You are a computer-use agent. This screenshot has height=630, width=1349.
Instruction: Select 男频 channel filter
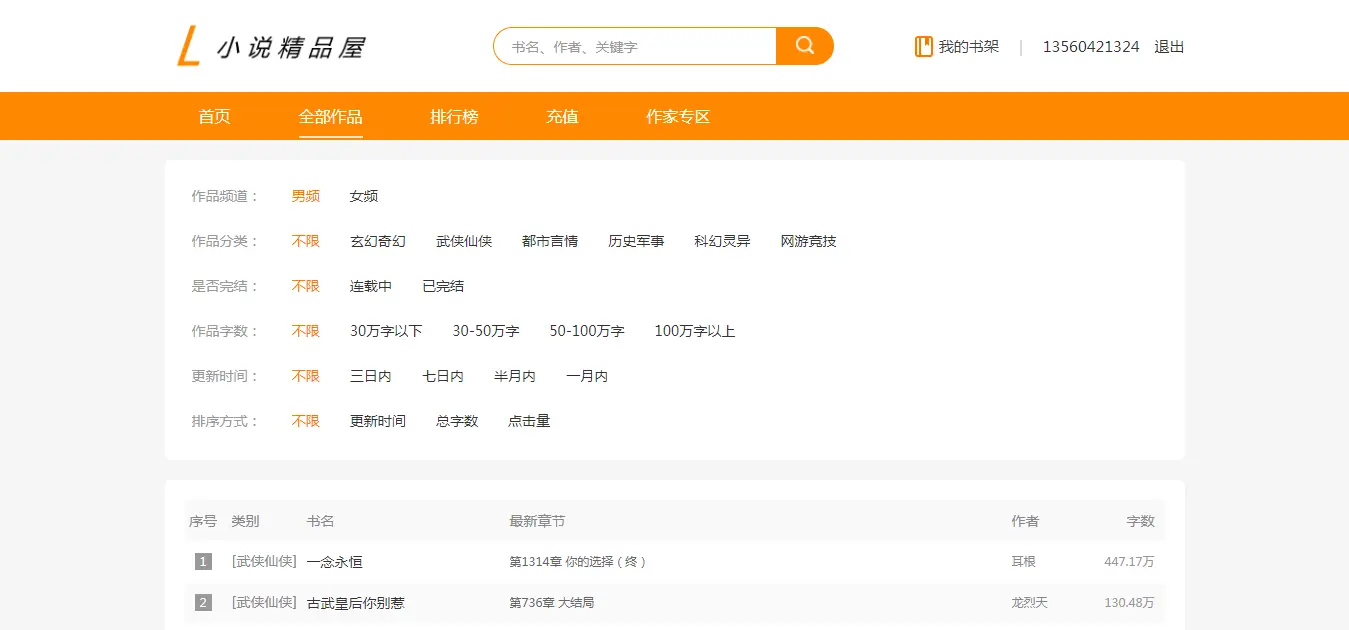pyautogui.click(x=306, y=196)
